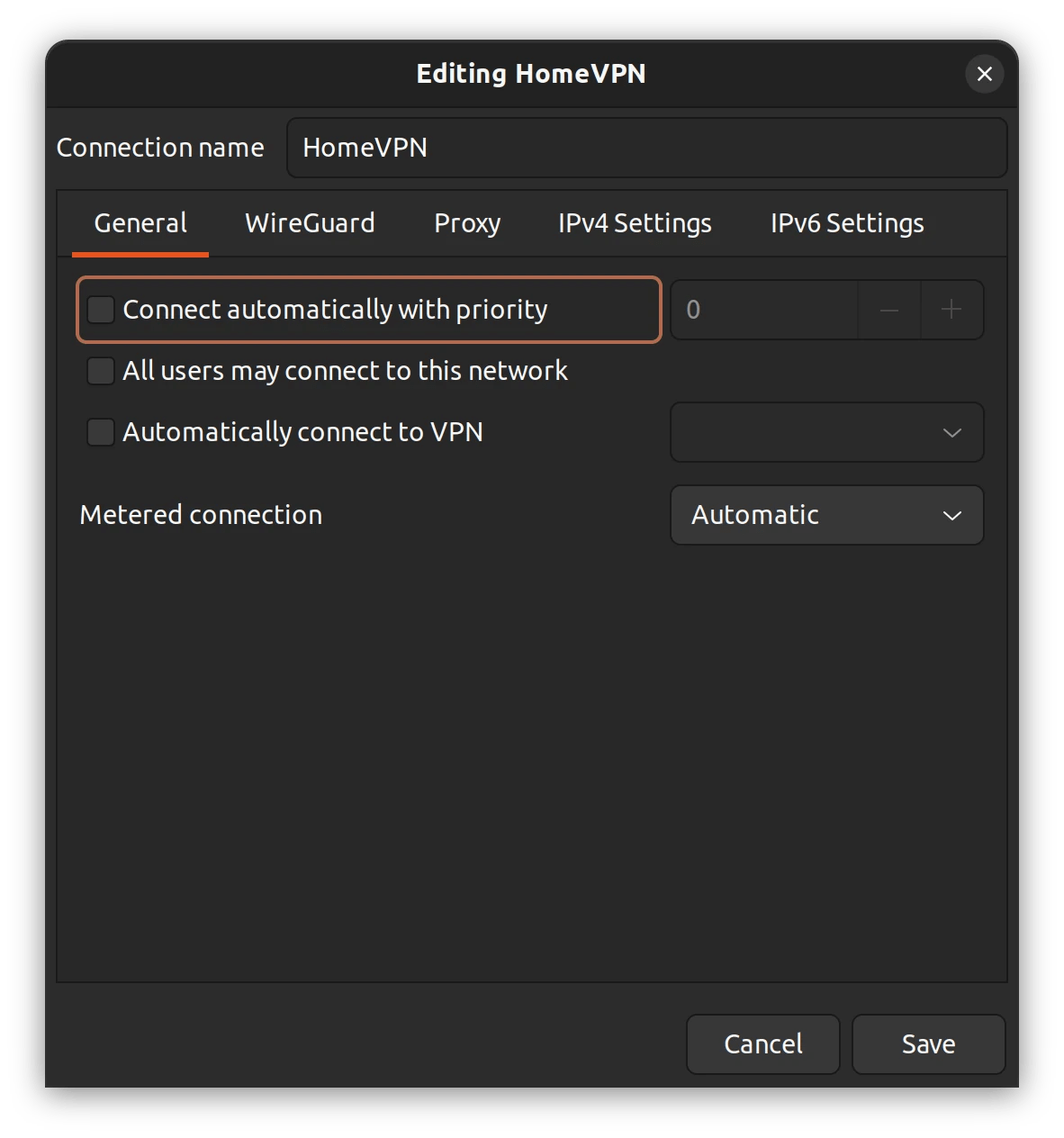The width and height of the screenshot is (1064, 1138).
Task: Edit the Connection name field
Action: [x=646, y=148]
